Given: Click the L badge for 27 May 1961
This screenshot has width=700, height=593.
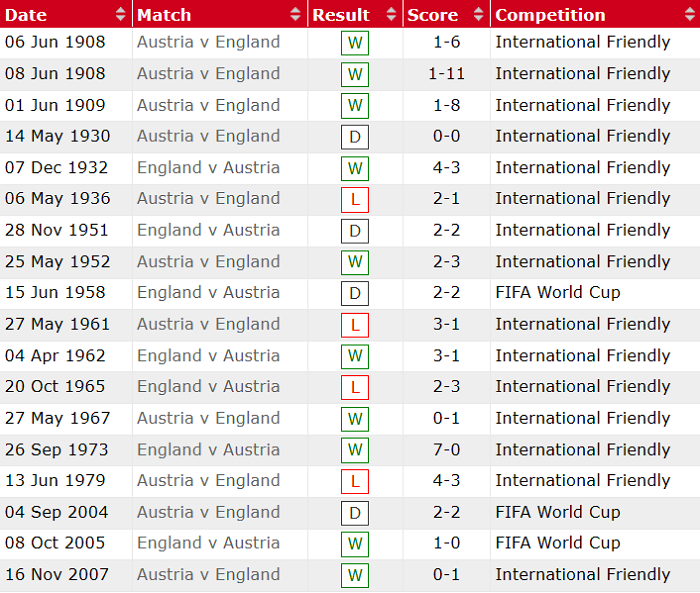Looking at the screenshot, I should point(355,325).
